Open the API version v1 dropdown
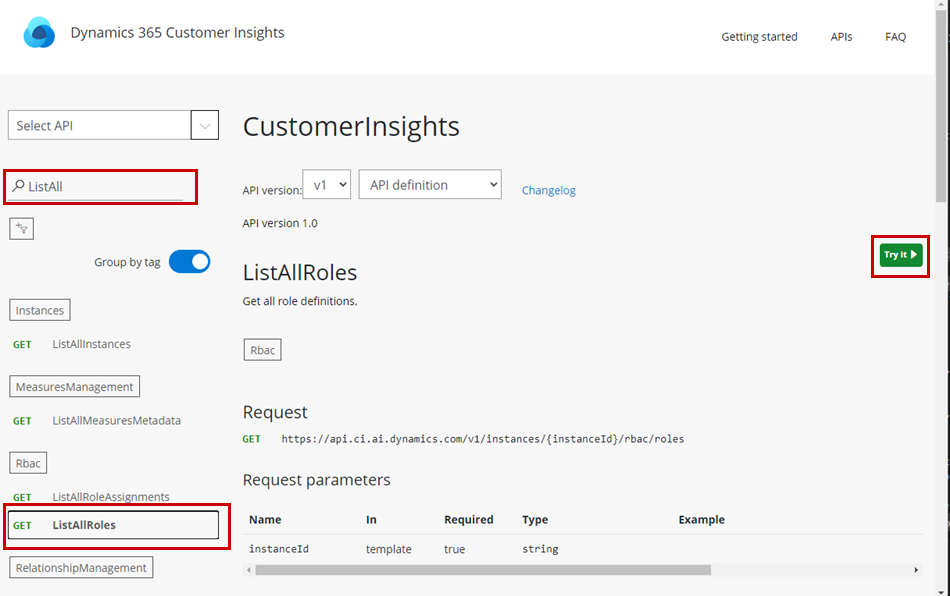The image size is (950, 596). tap(327, 184)
